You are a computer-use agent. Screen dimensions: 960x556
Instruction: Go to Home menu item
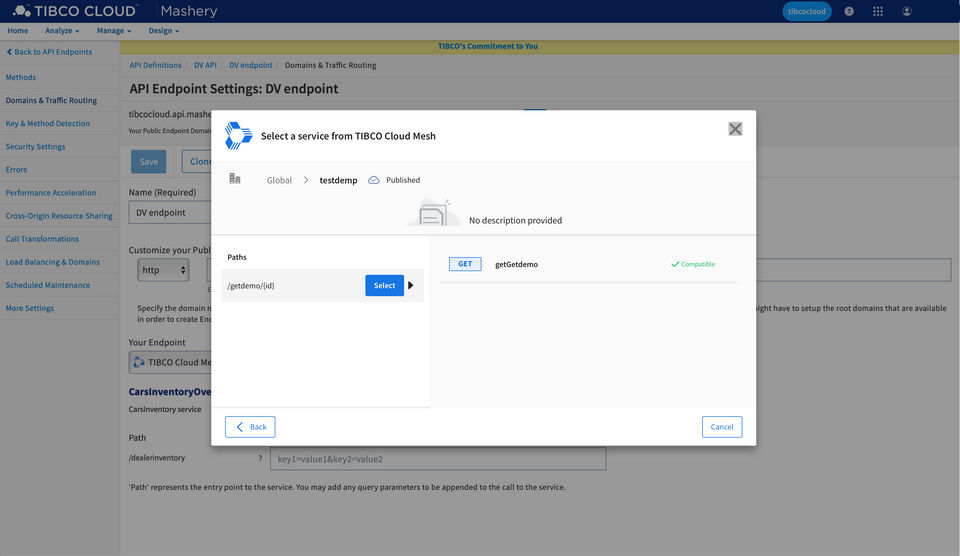pyautogui.click(x=18, y=31)
